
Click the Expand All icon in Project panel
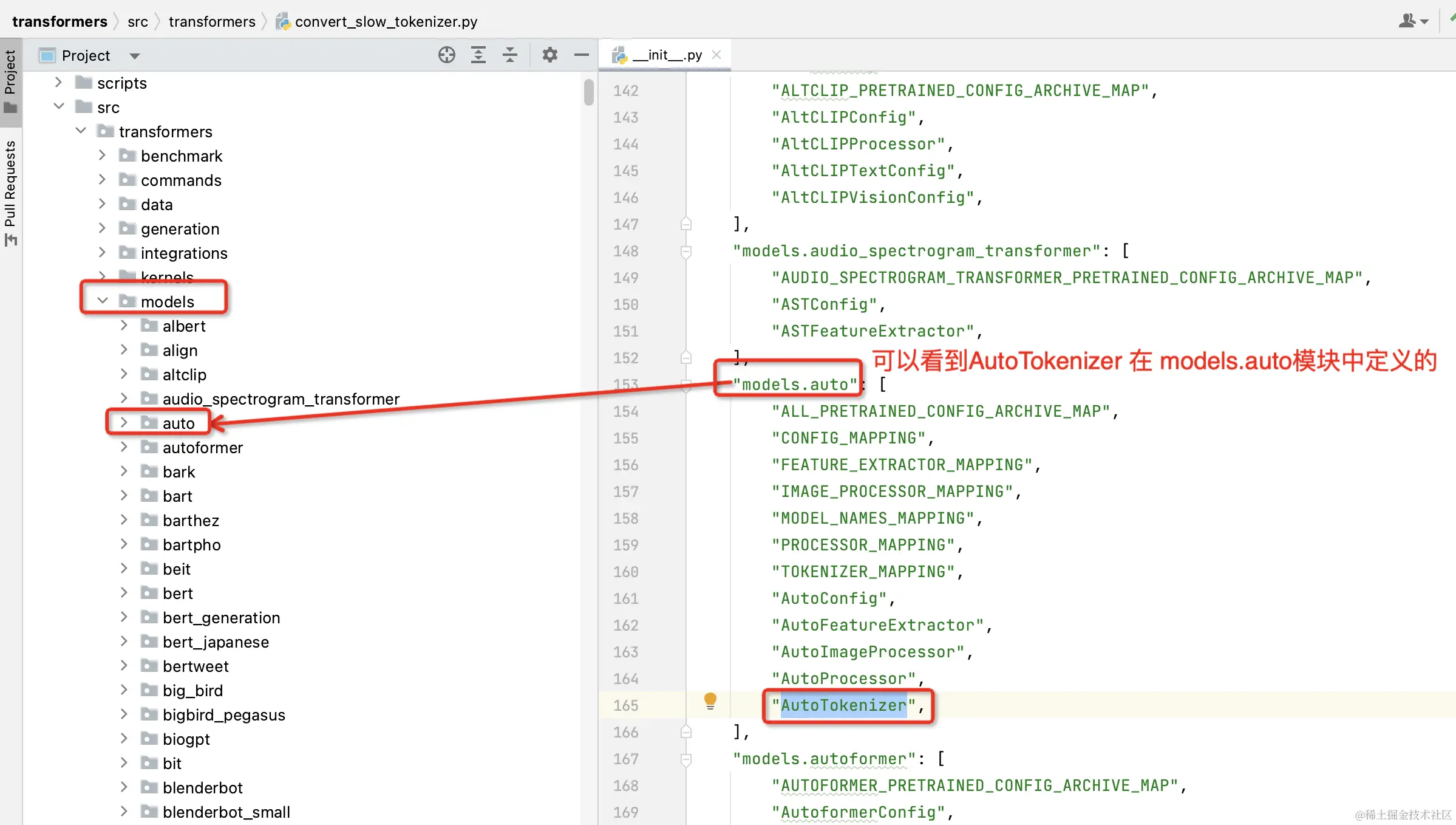(478, 55)
